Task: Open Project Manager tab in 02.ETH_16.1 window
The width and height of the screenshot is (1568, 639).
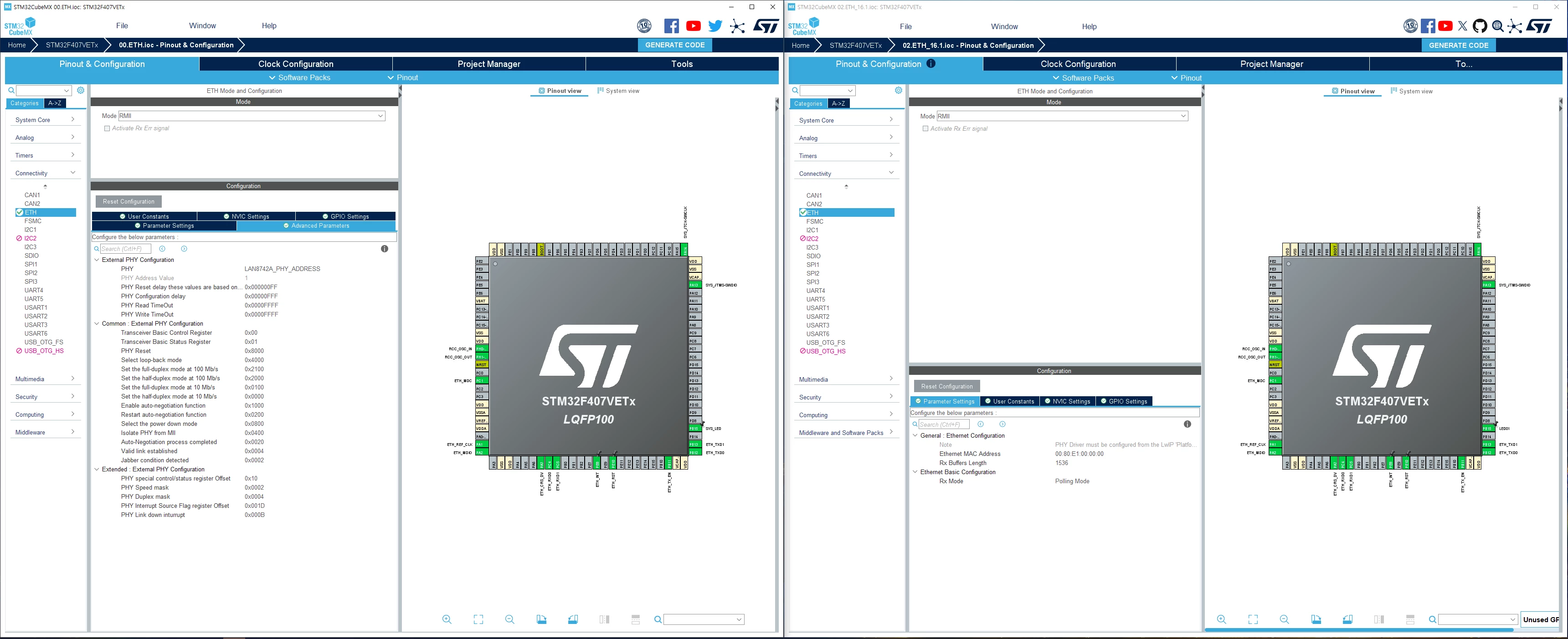Action: tap(1271, 64)
